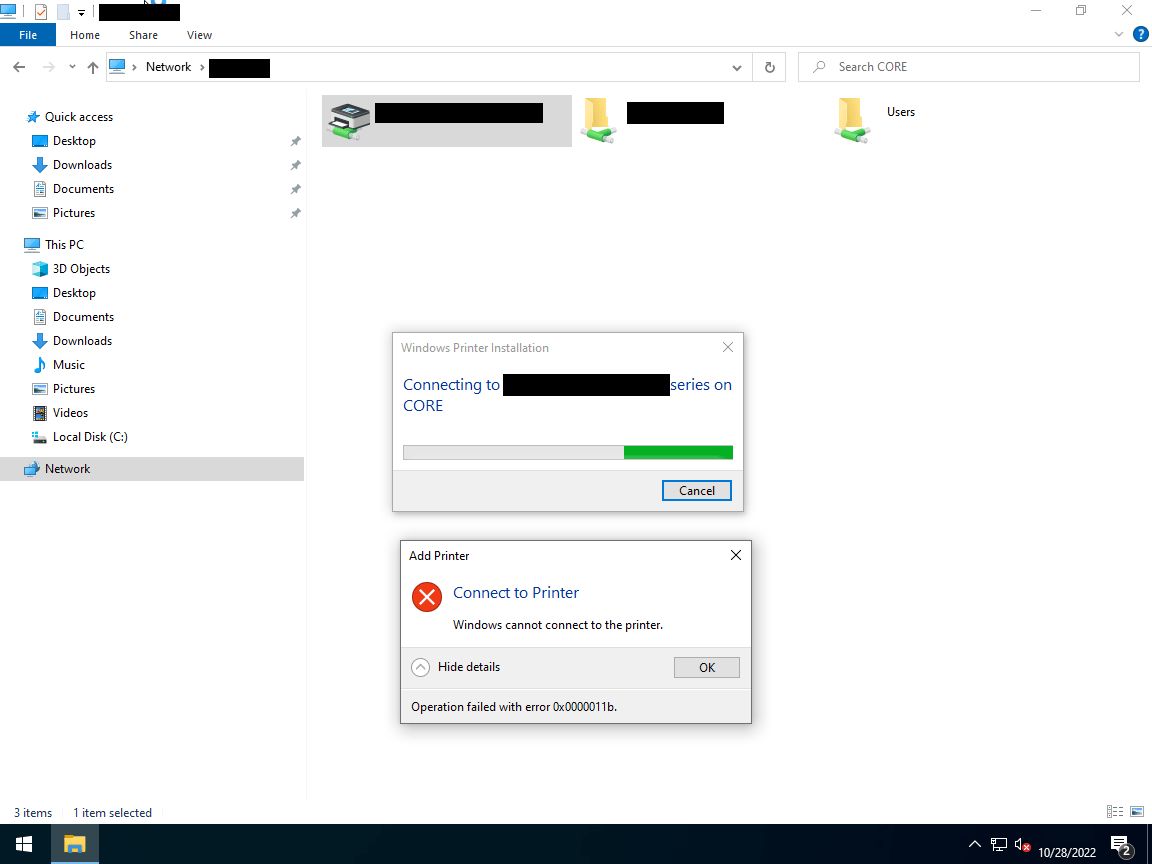This screenshot has width=1152, height=864.
Task: Click the muted volume tray icon
Action: point(1022,844)
